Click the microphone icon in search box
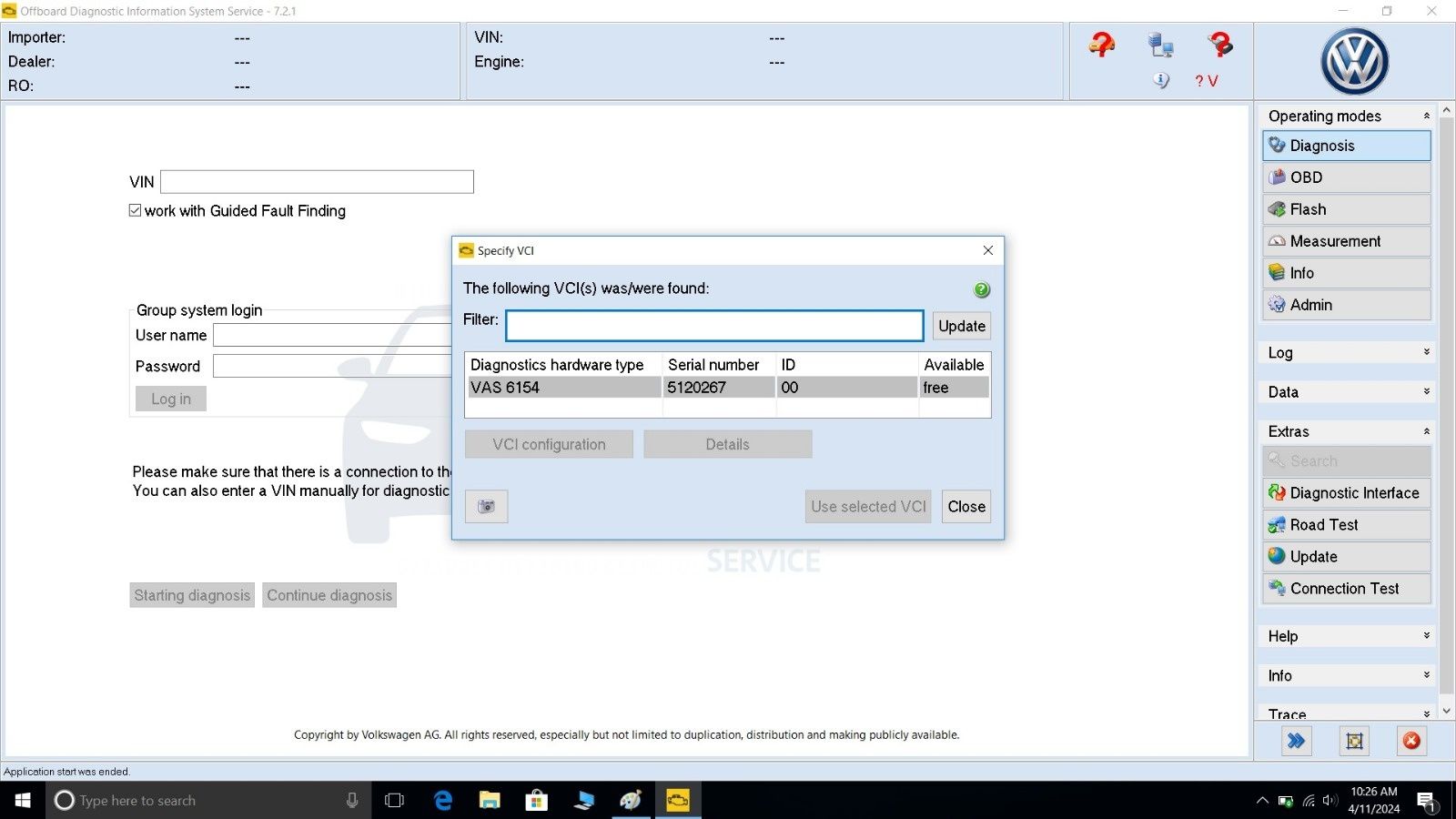This screenshot has width=1456, height=819. 352,800
